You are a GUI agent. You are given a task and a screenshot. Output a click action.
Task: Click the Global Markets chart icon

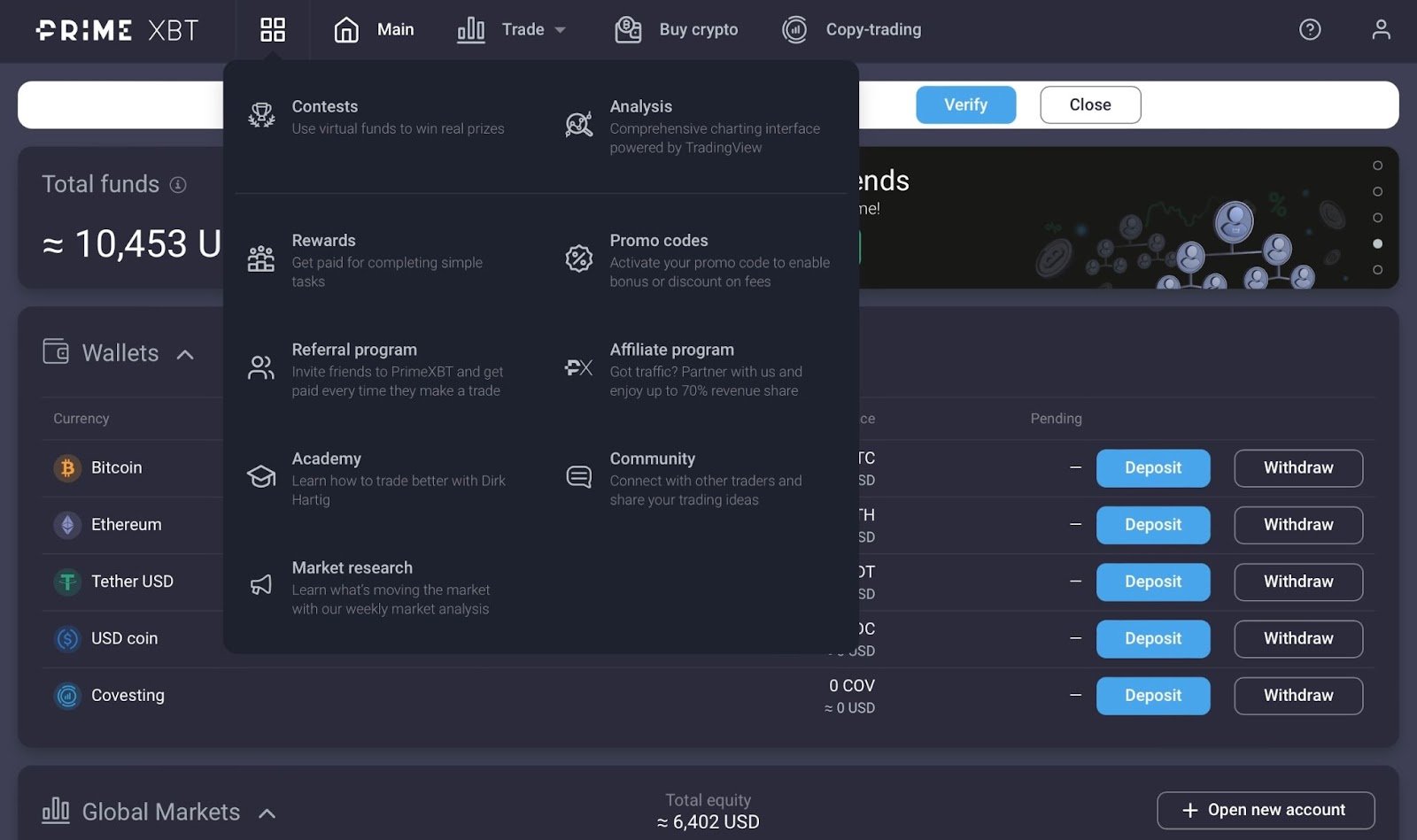tap(56, 810)
